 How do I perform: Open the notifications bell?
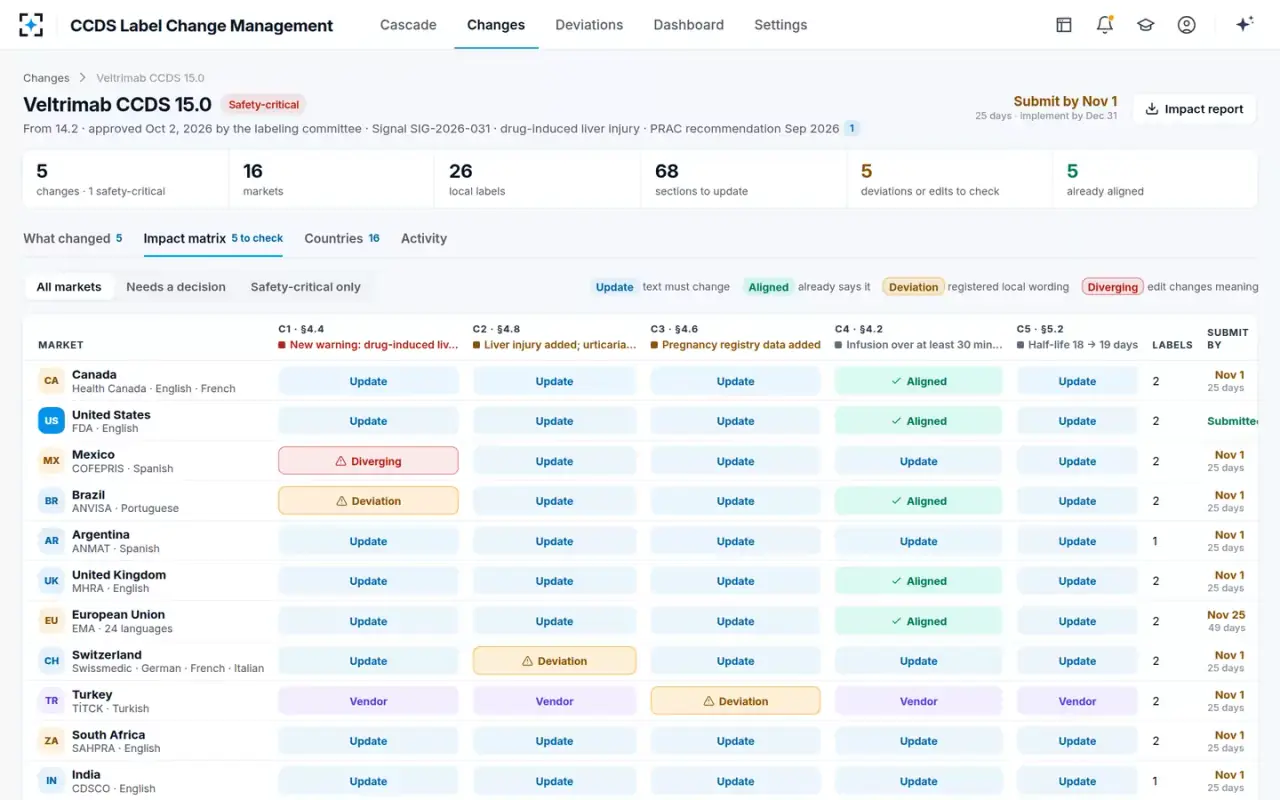(x=1105, y=25)
